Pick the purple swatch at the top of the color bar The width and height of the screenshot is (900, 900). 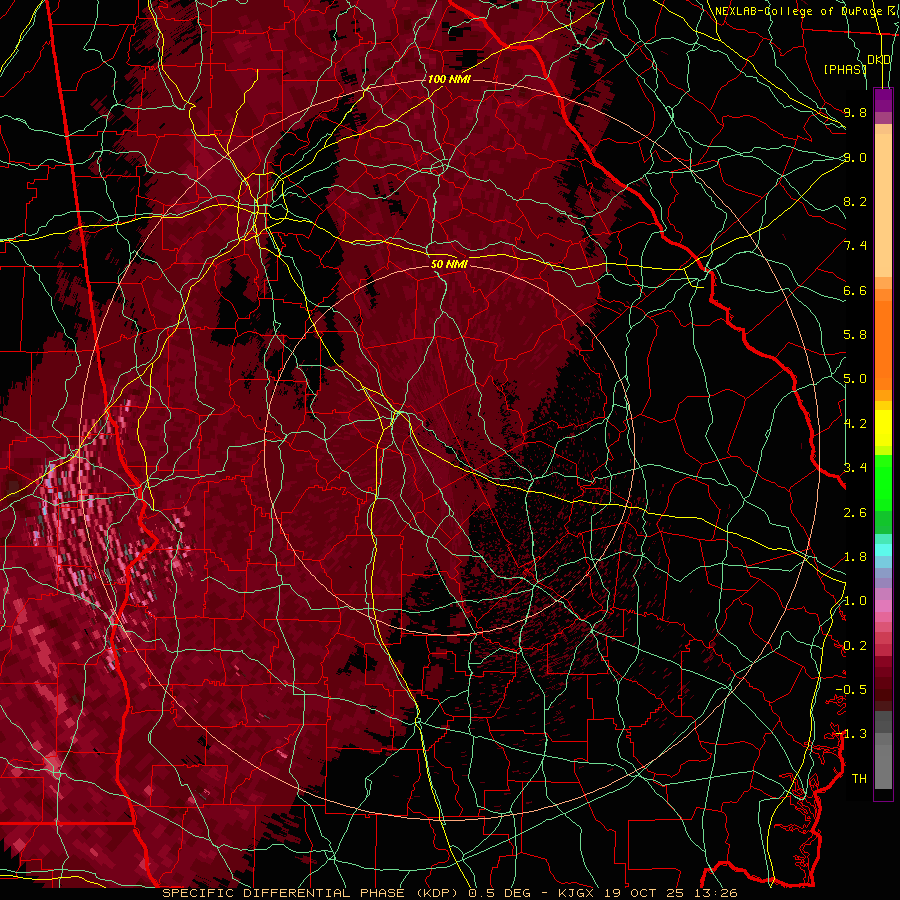pos(883,100)
